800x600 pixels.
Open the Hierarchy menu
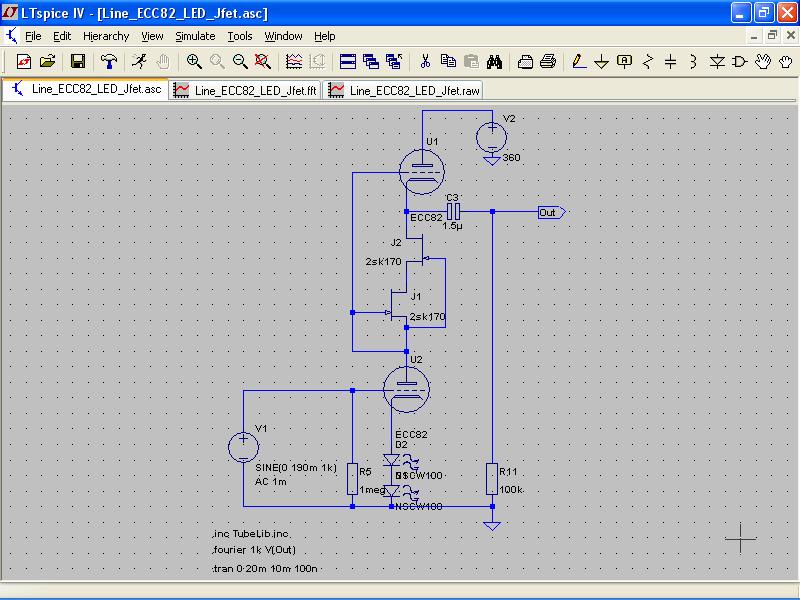tap(106, 36)
